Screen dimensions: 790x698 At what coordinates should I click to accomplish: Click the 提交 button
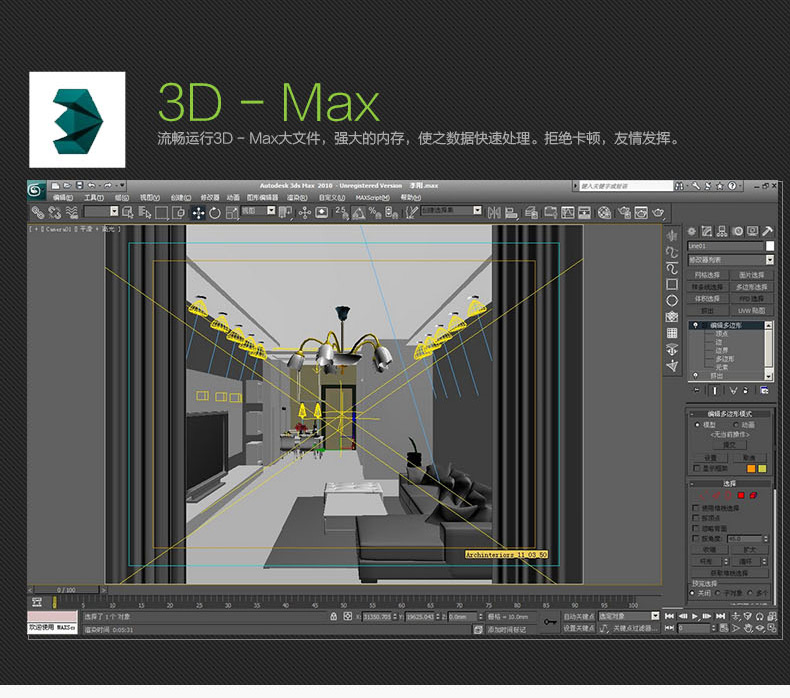(729, 445)
